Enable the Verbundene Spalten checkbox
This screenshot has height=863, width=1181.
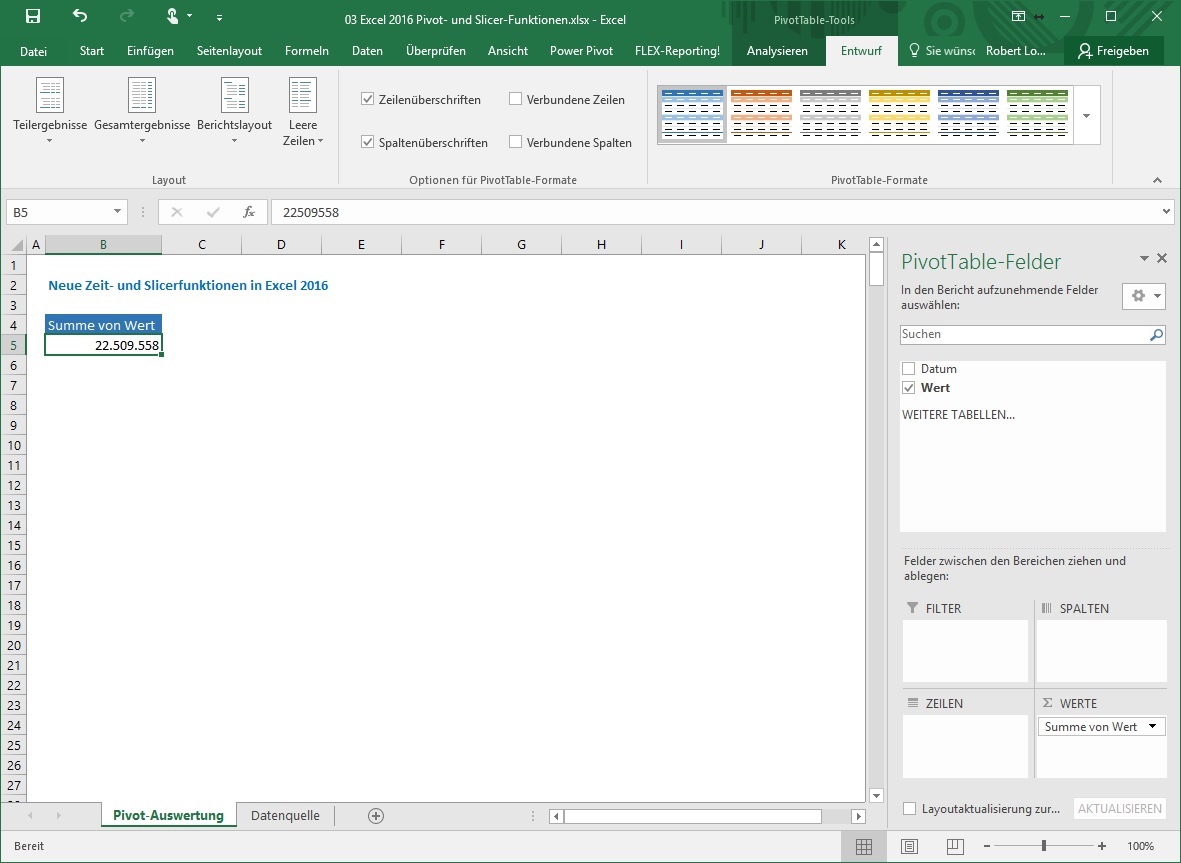tap(516, 143)
